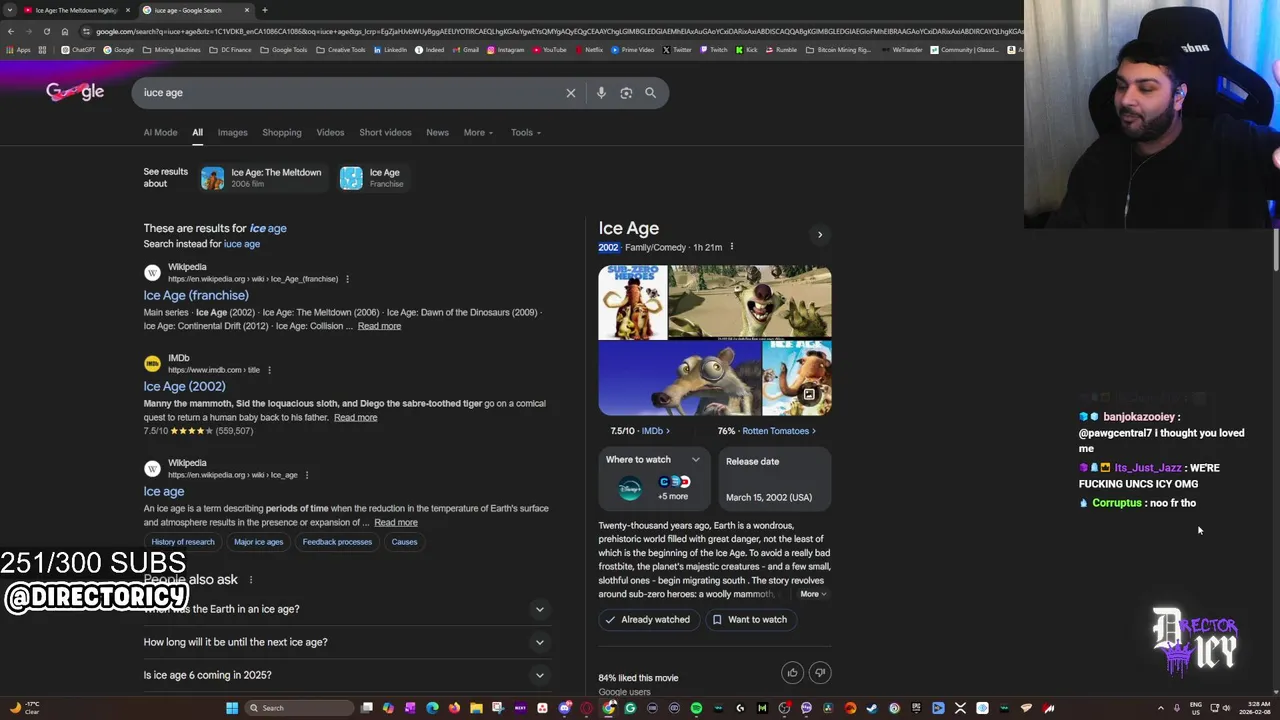Switch to AI Mode tab
This screenshot has height=720, width=1280.
pyautogui.click(x=160, y=132)
